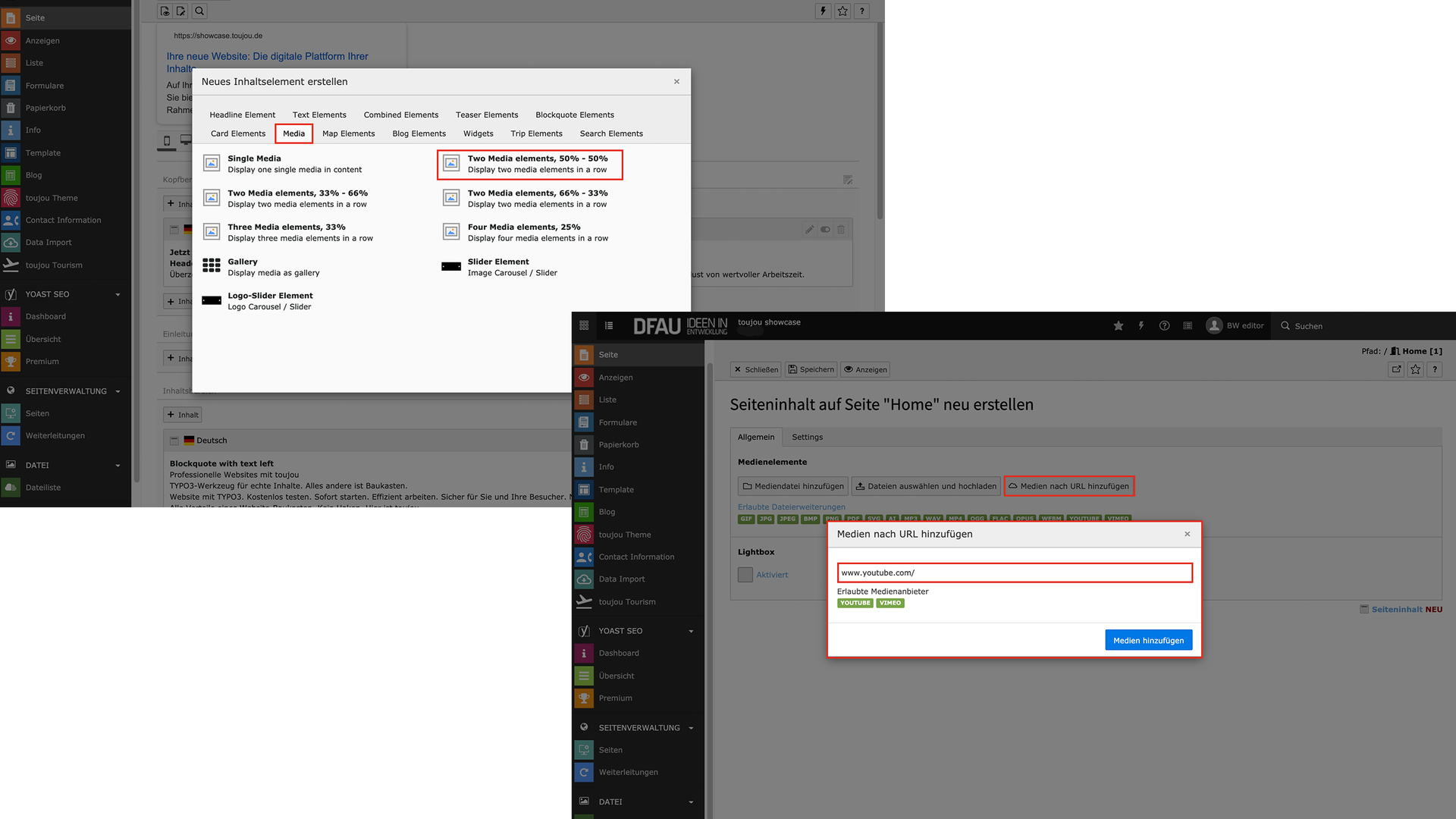Toggle page tree list icon

point(609,326)
